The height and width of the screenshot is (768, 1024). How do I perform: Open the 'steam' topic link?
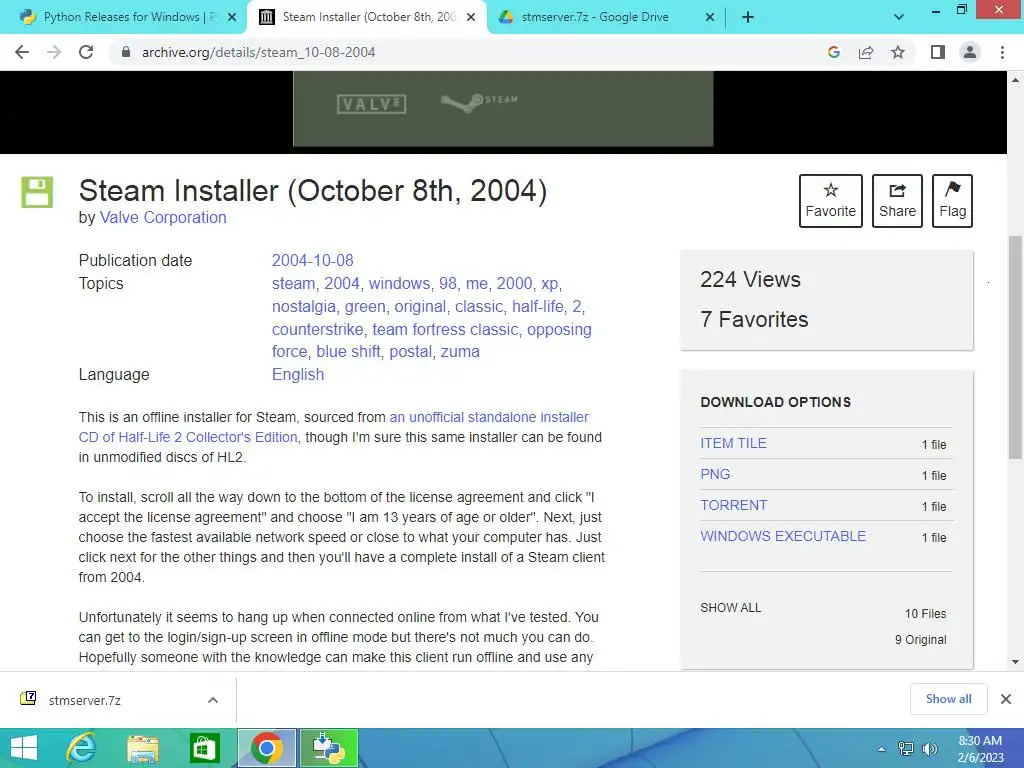click(293, 283)
